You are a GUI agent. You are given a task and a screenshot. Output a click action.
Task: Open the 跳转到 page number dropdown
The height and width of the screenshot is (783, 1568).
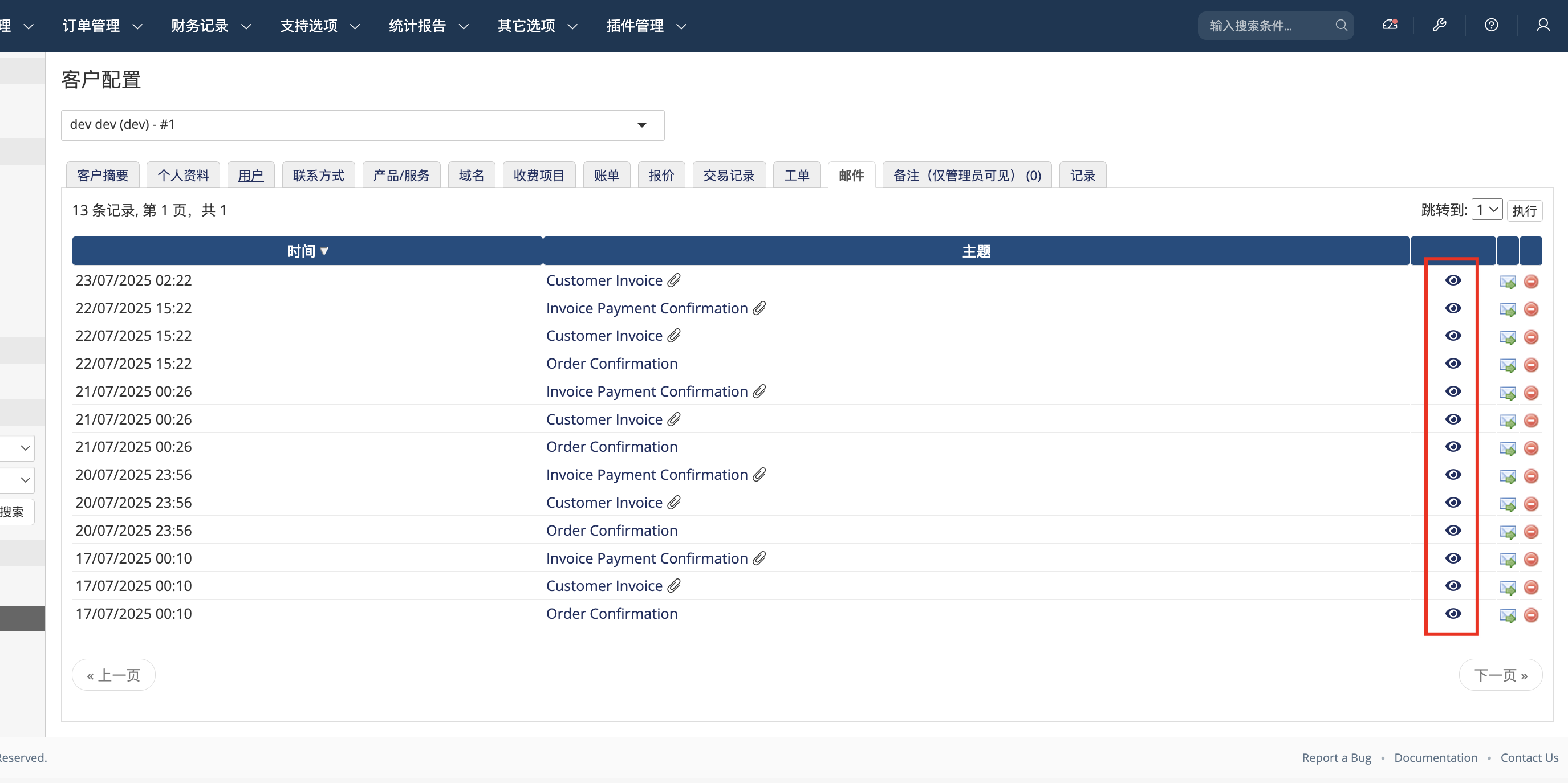(1486, 210)
